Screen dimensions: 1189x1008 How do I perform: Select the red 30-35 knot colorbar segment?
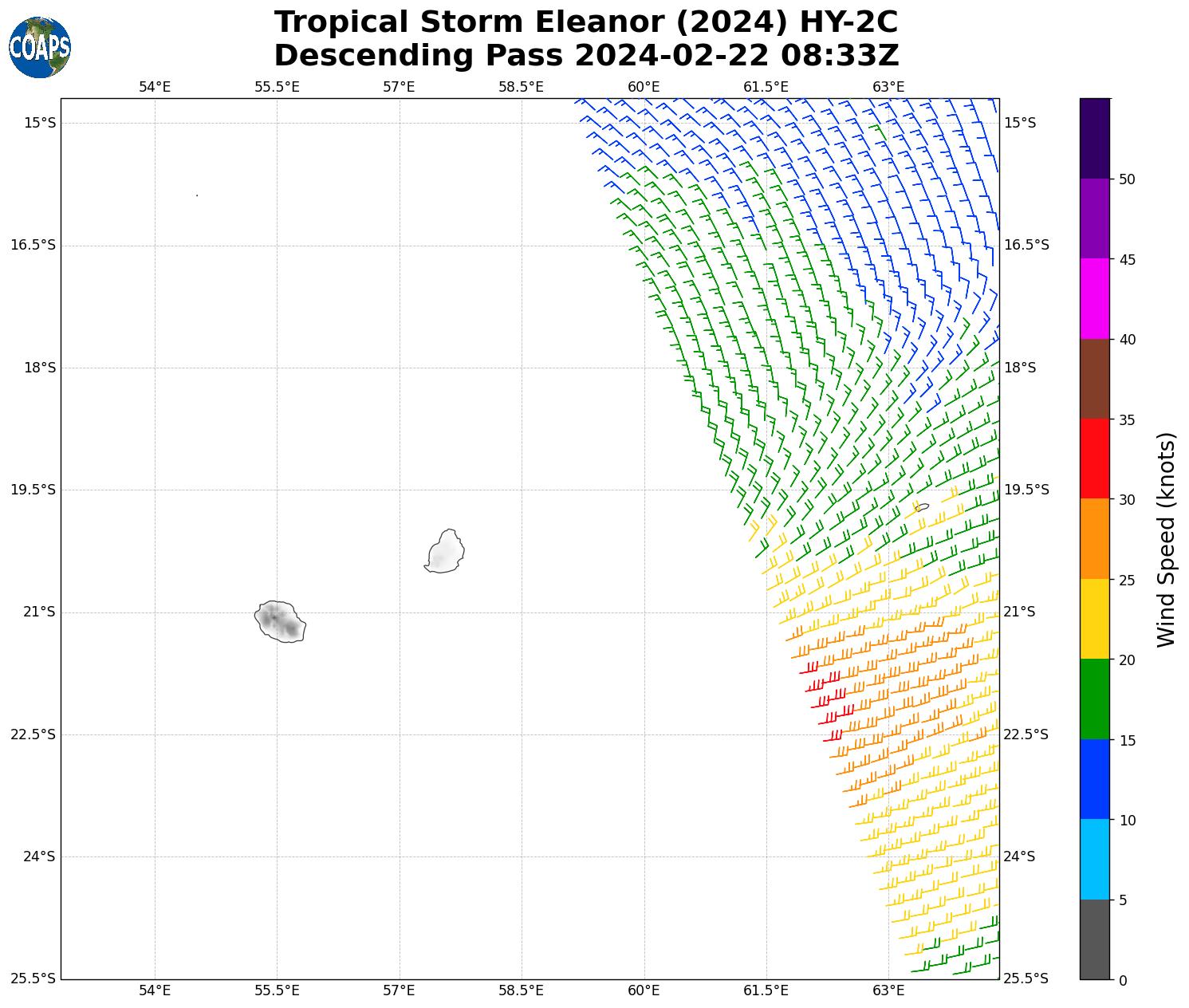(x=1094, y=459)
